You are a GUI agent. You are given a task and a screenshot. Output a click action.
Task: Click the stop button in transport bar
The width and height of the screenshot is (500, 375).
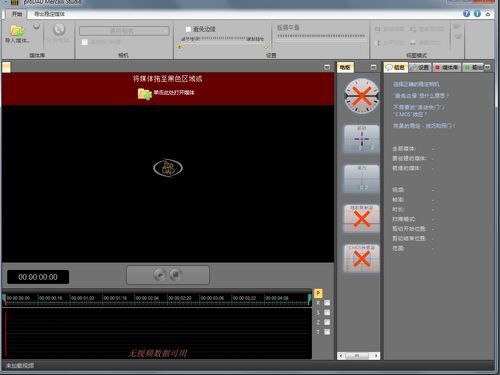(x=175, y=274)
